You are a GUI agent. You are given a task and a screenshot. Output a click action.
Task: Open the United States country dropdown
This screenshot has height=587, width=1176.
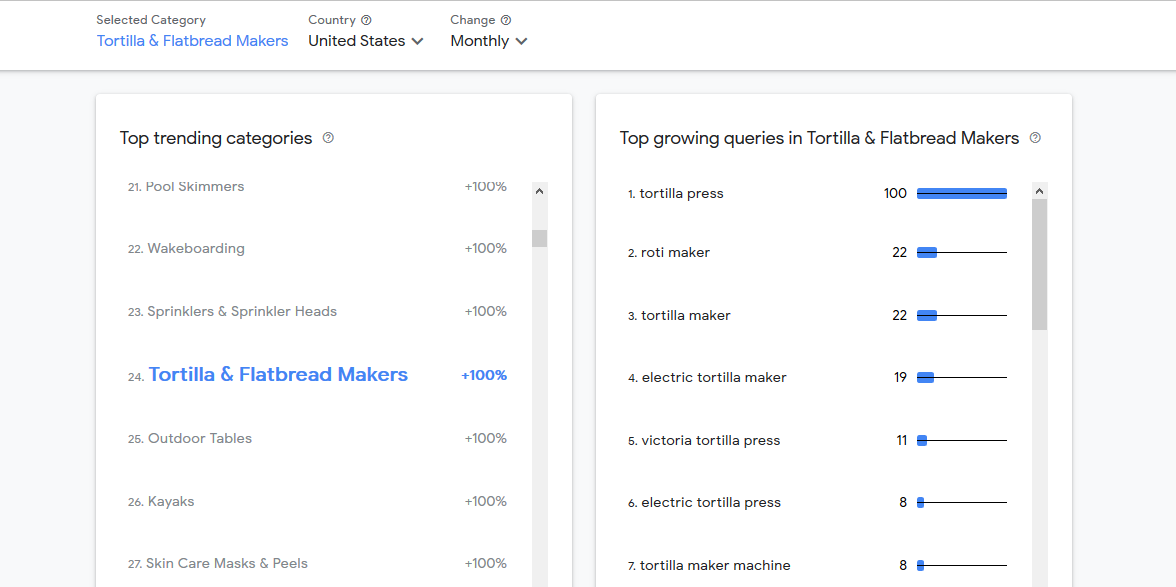point(366,41)
